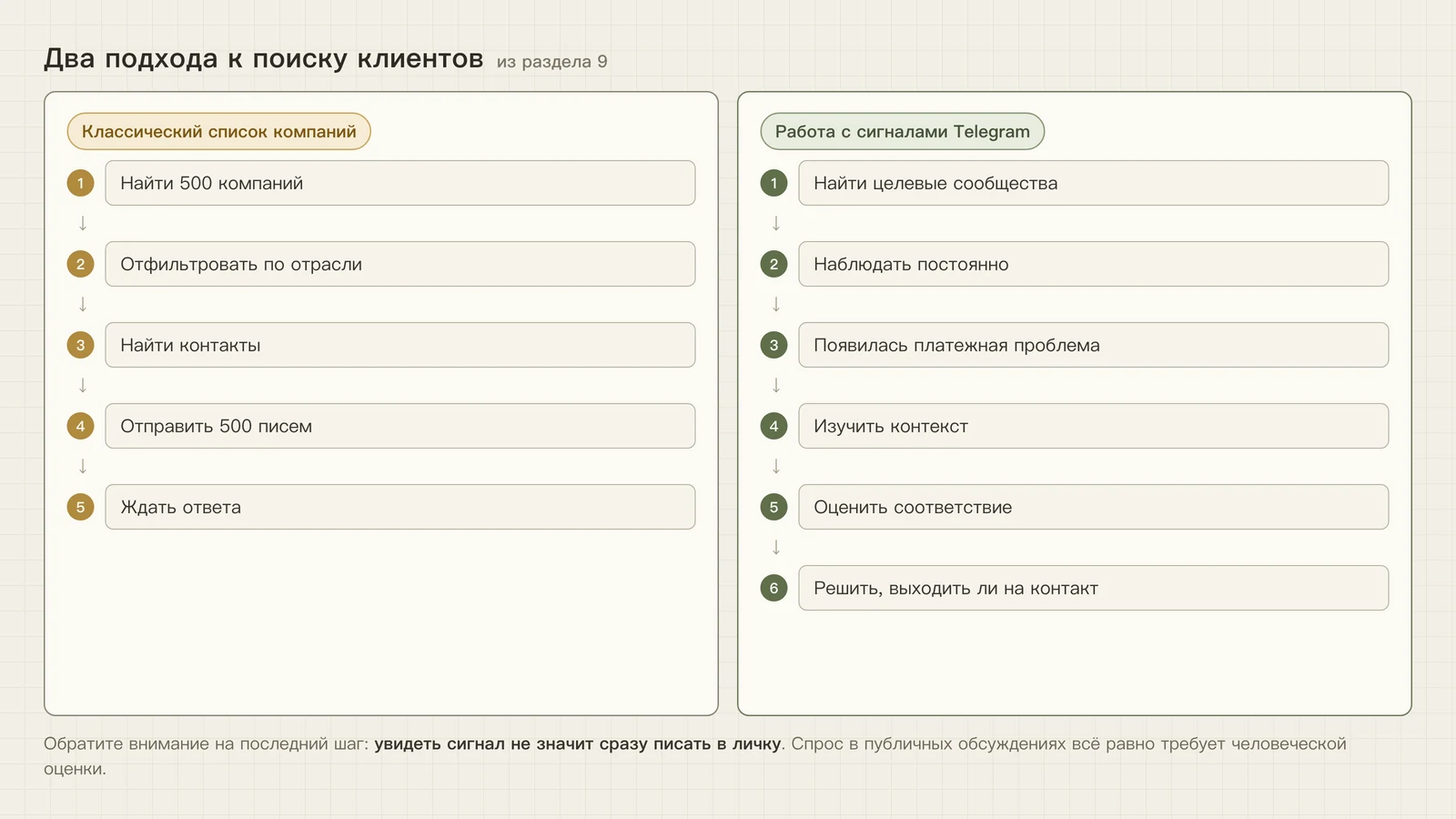This screenshot has height=819, width=1456.
Task: Click number badge 2 beside "Наблюдать постоянно"
Action: tap(774, 264)
